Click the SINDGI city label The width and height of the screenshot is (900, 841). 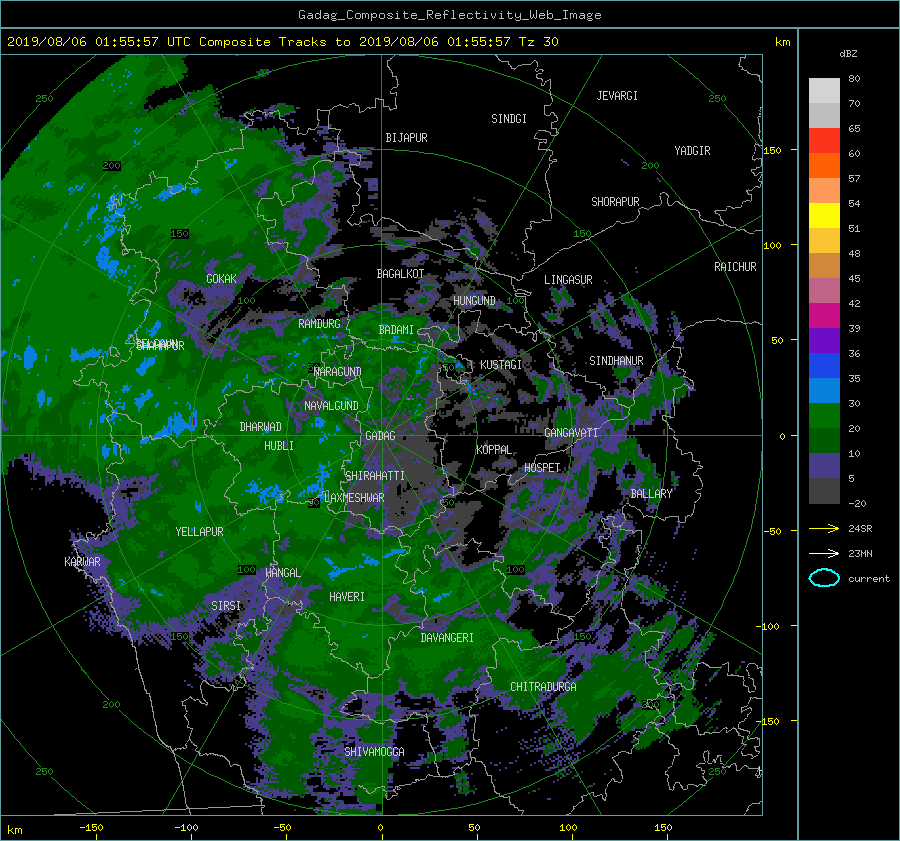[509, 119]
